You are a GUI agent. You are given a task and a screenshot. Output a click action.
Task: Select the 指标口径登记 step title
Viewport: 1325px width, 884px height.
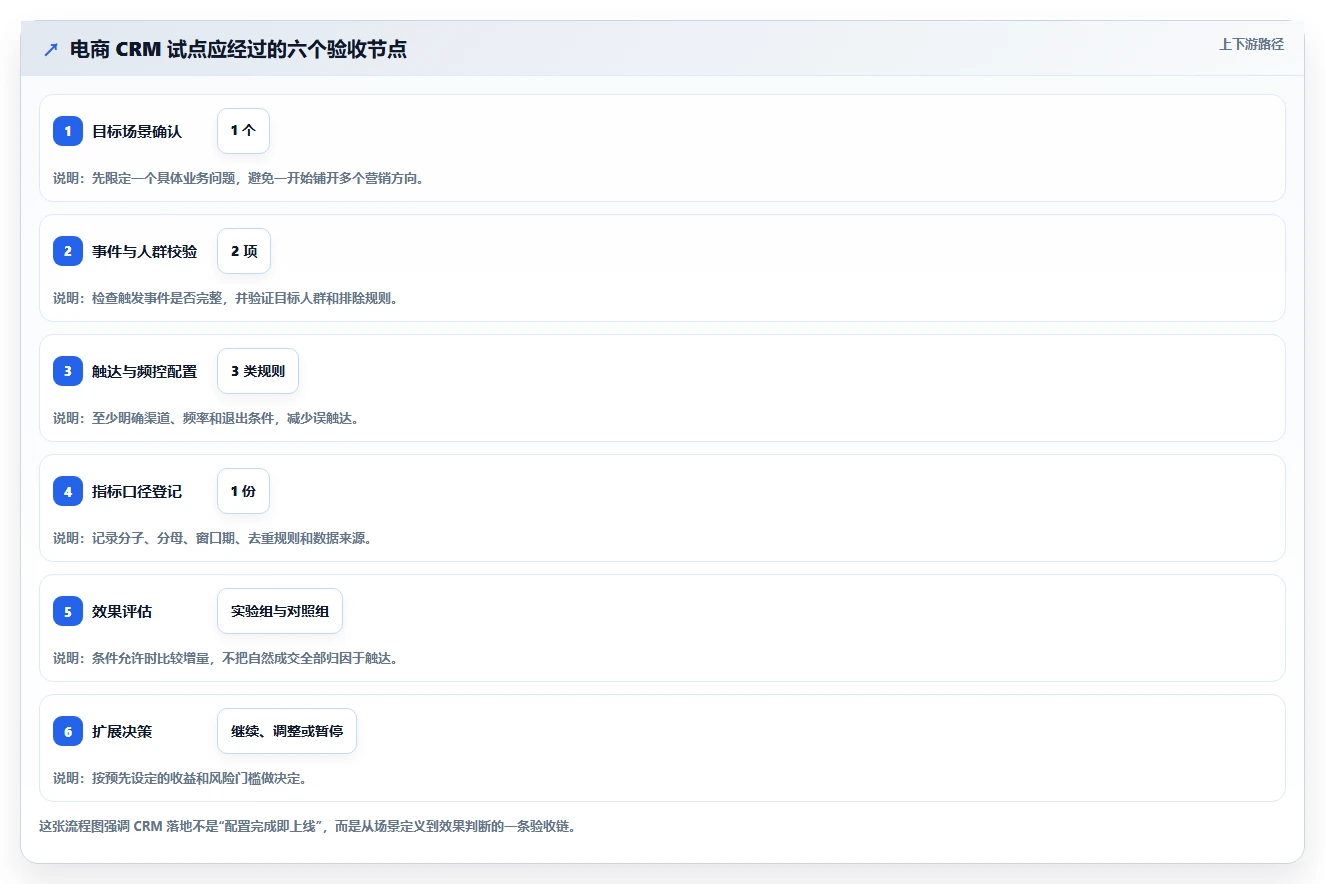pyautogui.click(x=137, y=491)
